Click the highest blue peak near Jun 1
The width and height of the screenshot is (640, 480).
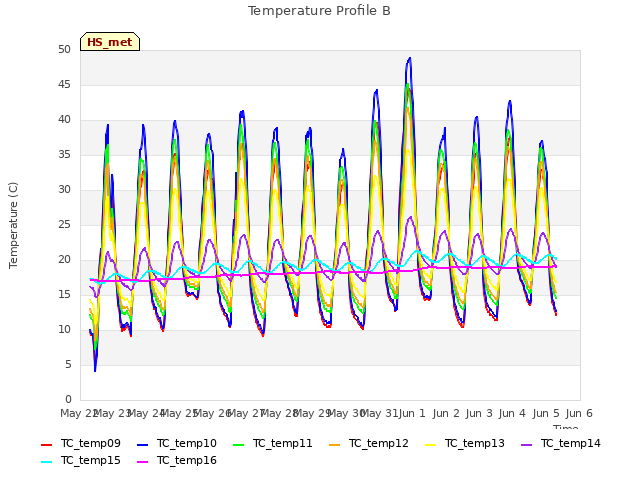coord(409,58)
